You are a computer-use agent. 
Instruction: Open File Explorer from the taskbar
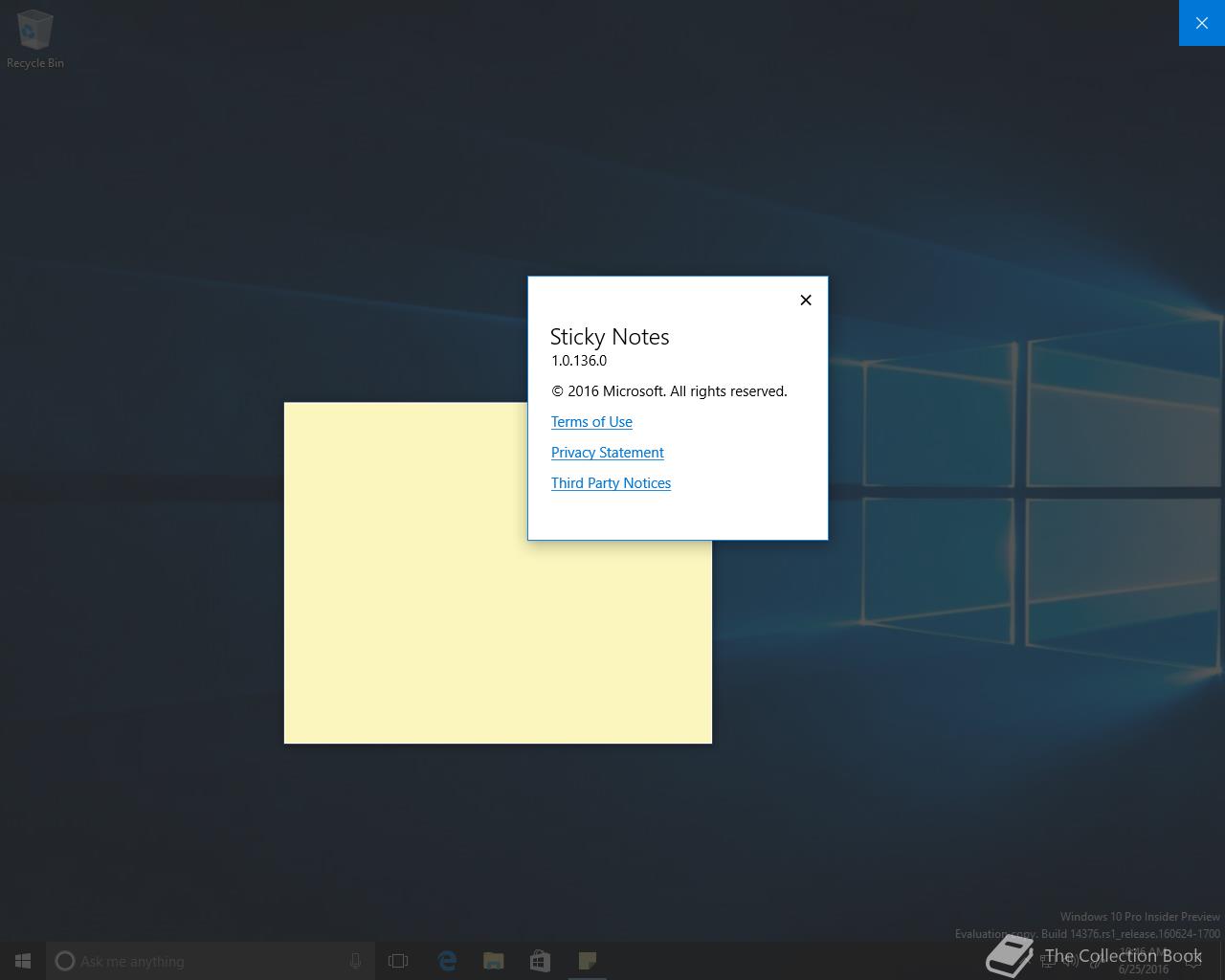point(494,961)
